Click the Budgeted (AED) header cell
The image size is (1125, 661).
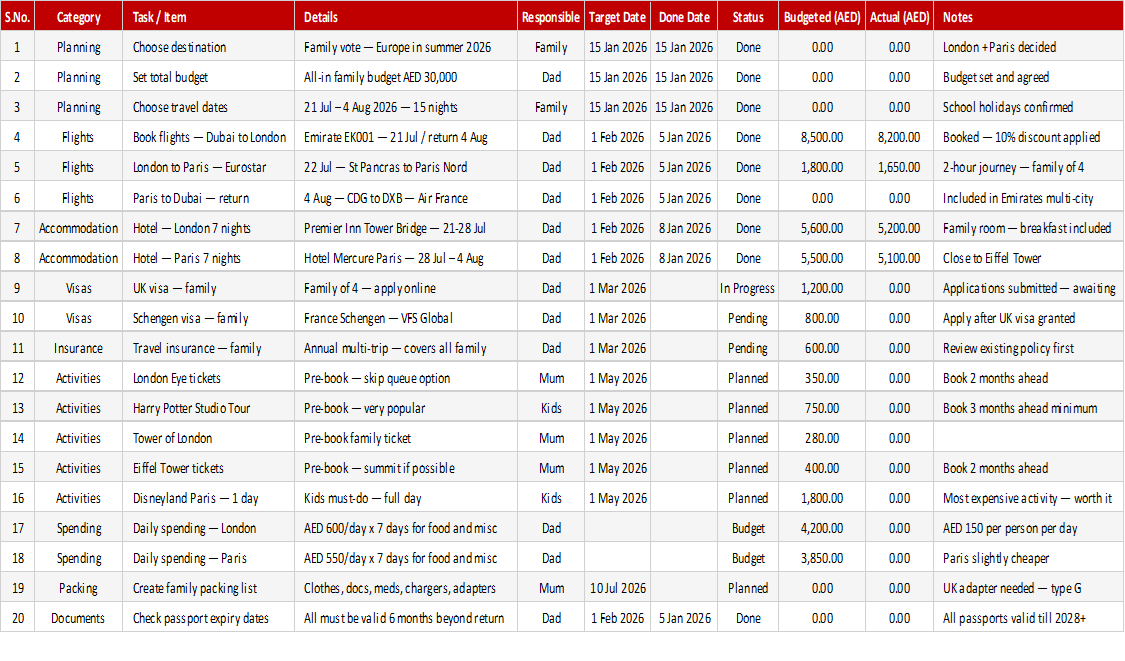(x=822, y=17)
